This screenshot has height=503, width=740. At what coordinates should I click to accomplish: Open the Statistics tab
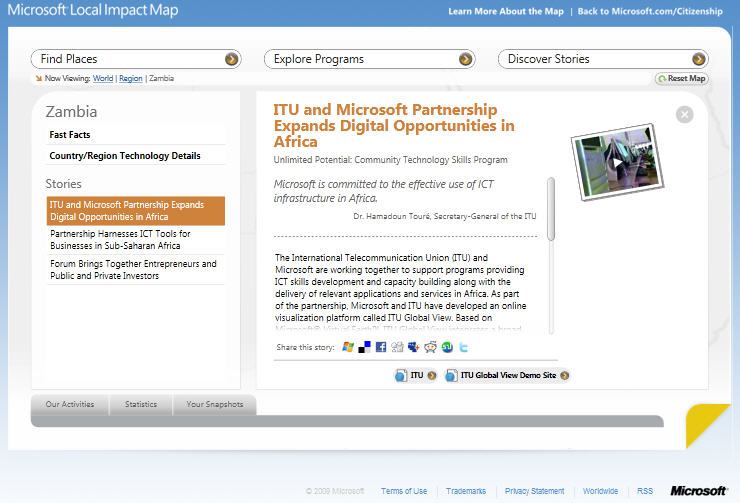(x=141, y=404)
